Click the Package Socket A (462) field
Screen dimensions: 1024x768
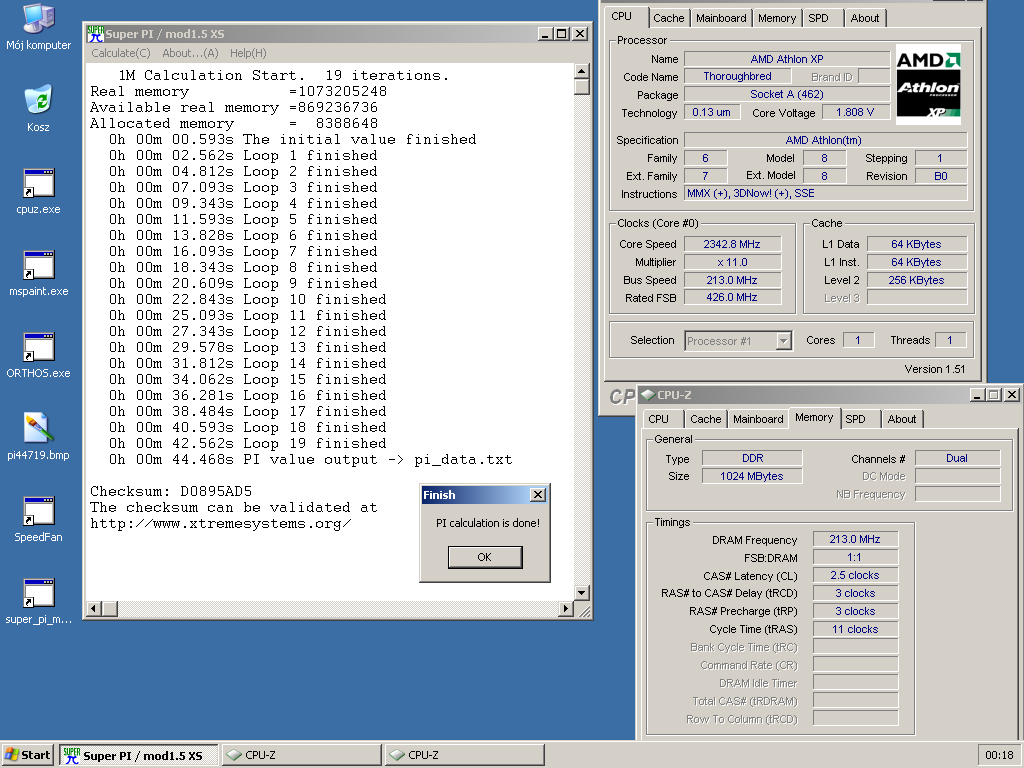786,94
